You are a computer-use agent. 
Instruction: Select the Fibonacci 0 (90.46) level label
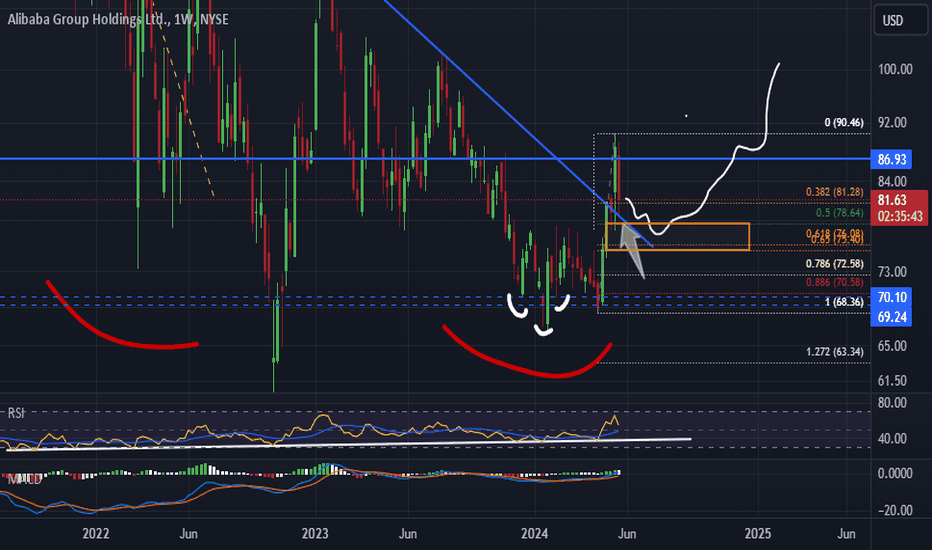844,122
